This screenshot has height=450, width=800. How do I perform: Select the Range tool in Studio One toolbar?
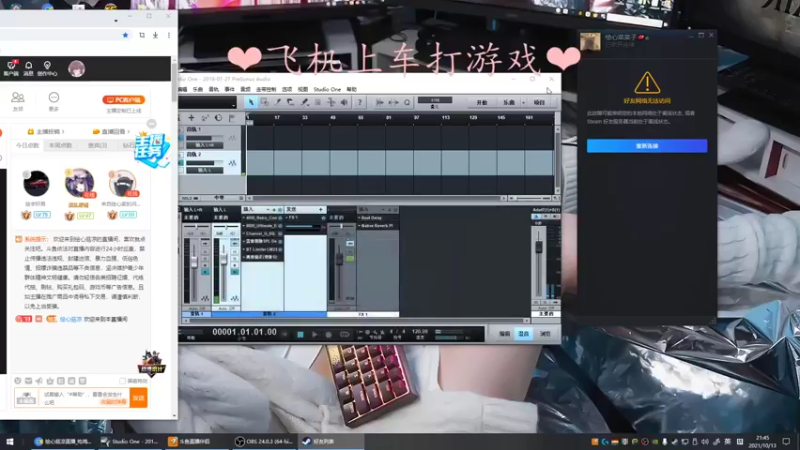(264, 103)
